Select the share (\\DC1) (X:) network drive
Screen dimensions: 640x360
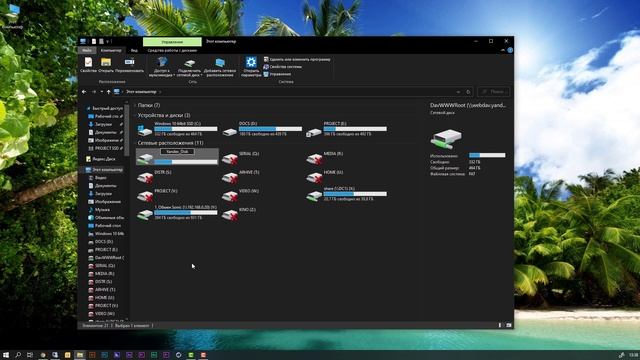point(347,195)
